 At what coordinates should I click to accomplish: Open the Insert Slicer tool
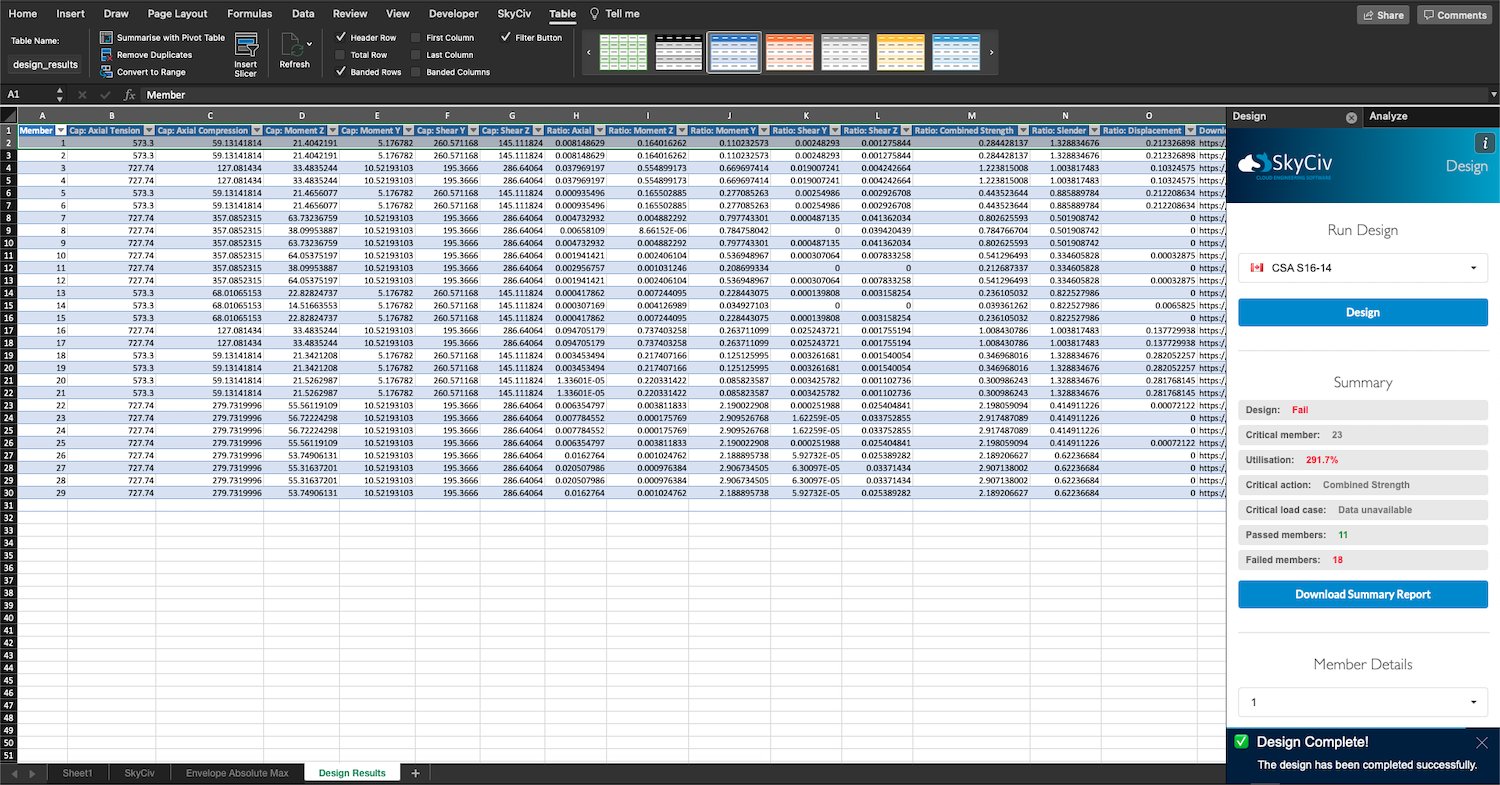(246, 54)
